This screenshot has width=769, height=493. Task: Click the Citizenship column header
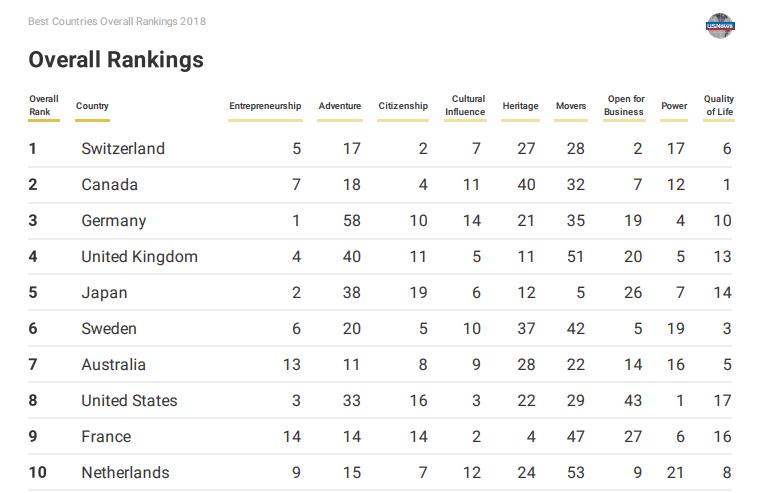[x=403, y=106]
